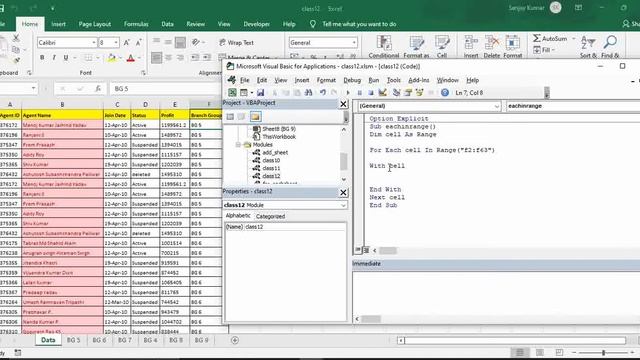Click the Save icon in VBA toolbar
This screenshot has height=360, width=640.
click(260, 93)
